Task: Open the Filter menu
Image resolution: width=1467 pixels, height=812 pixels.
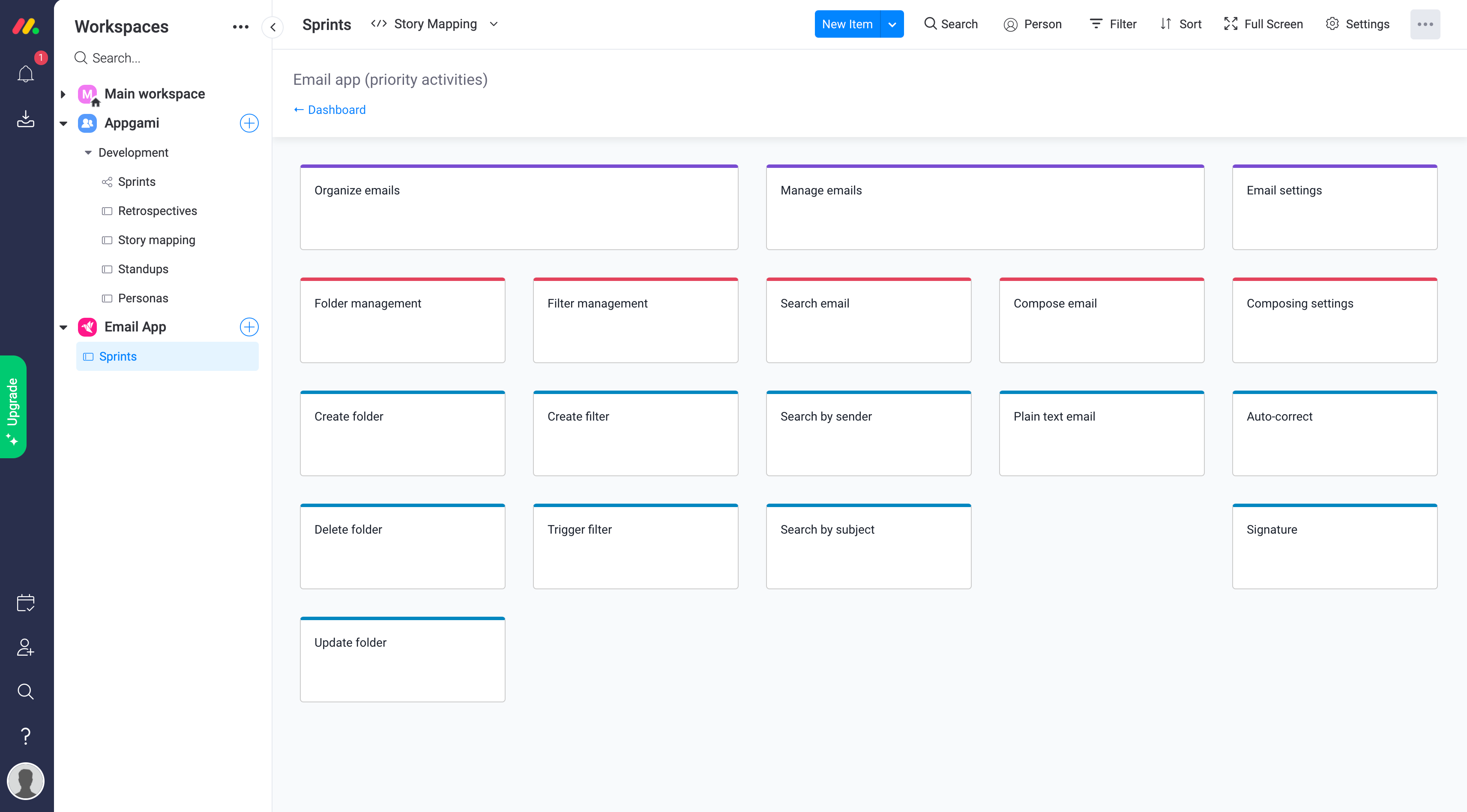Action: (1113, 24)
